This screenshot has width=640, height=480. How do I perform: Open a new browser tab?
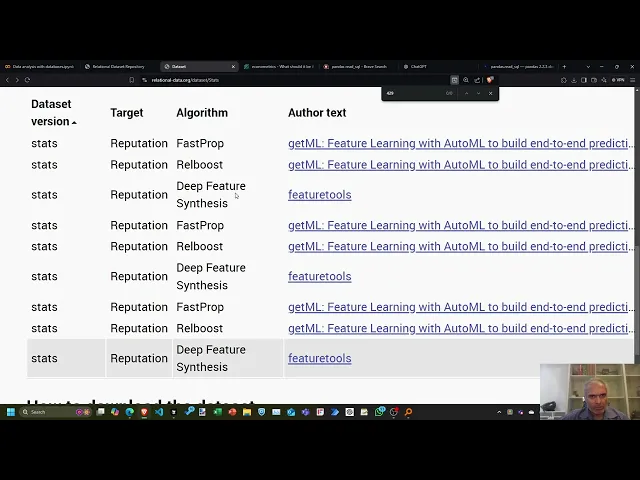pyautogui.click(x=564, y=67)
